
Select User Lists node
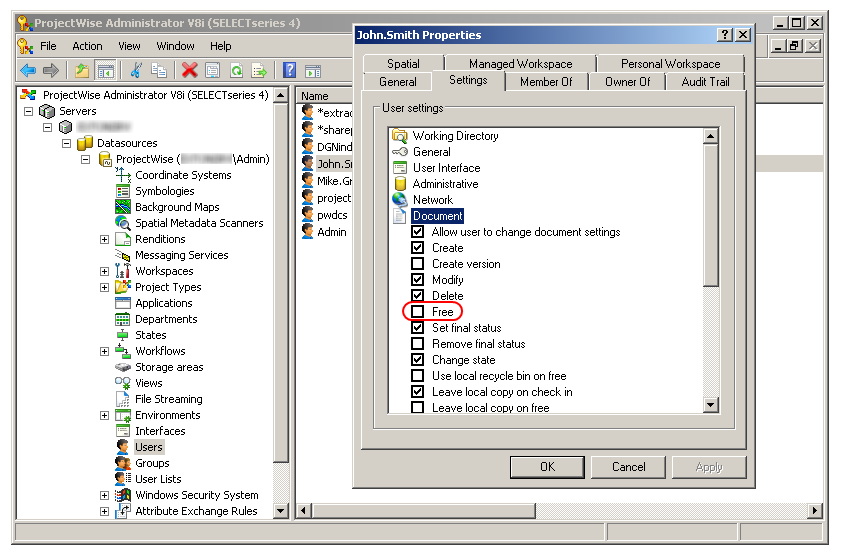coord(158,479)
